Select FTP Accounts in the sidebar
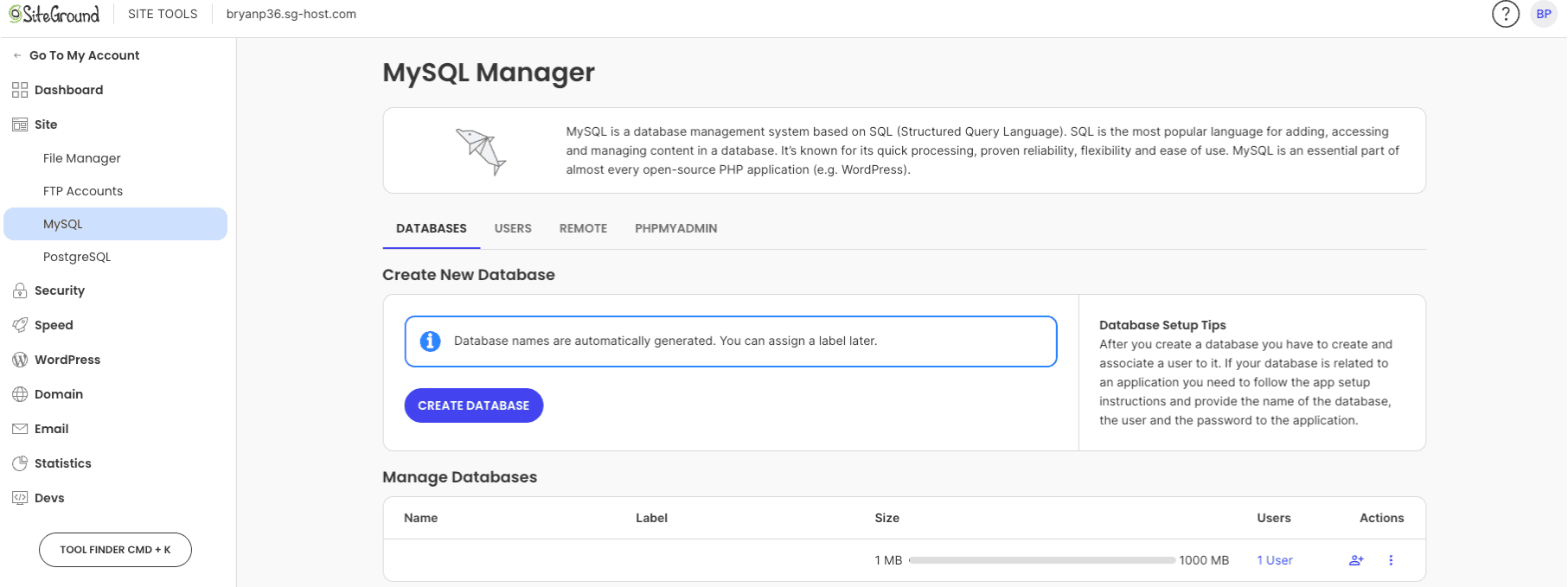This screenshot has width=1568, height=587. 83,191
